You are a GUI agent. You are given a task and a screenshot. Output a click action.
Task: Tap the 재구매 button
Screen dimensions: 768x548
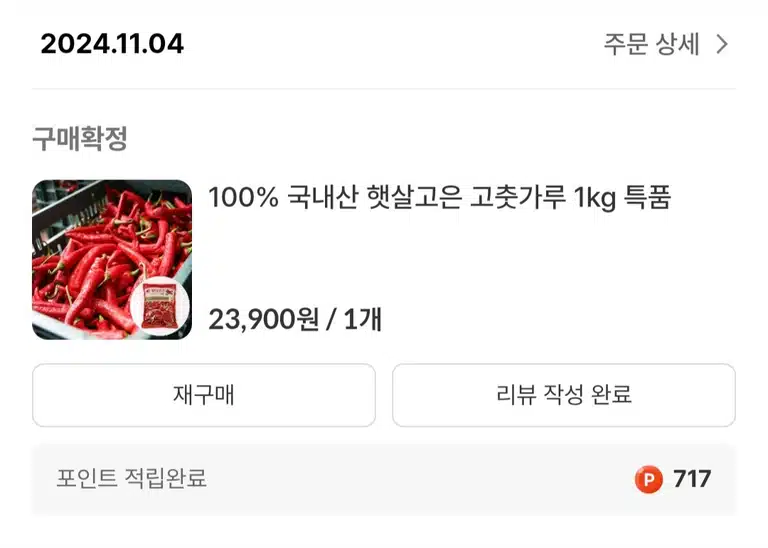coord(204,395)
